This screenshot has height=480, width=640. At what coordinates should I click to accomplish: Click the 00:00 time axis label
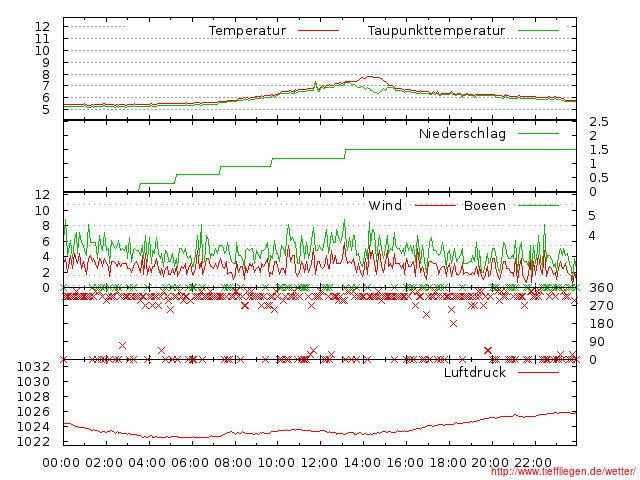[61, 463]
